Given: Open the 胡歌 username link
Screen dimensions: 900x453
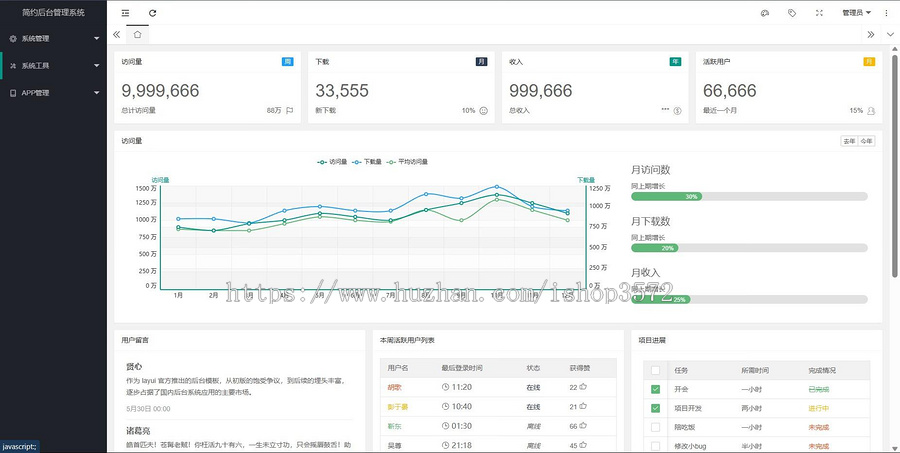Looking at the screenshot, I should tap(394, 387).
